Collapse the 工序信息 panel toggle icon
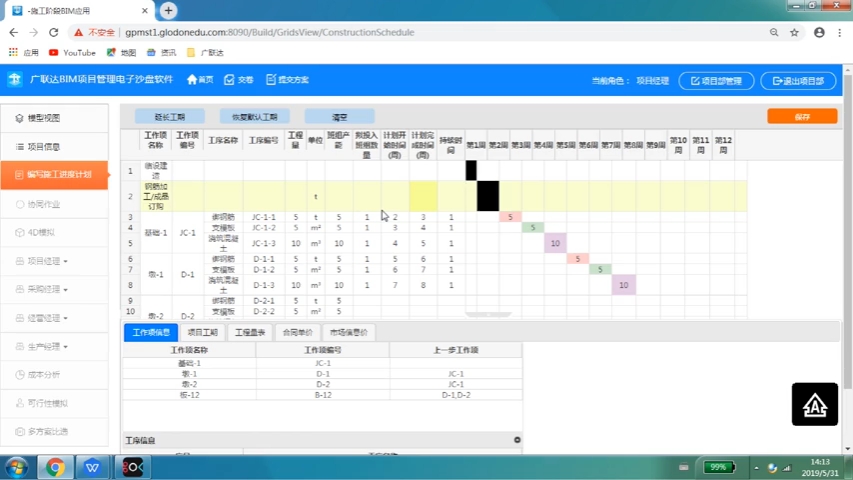This screenshot has width=853, height=480. (517, 440)
